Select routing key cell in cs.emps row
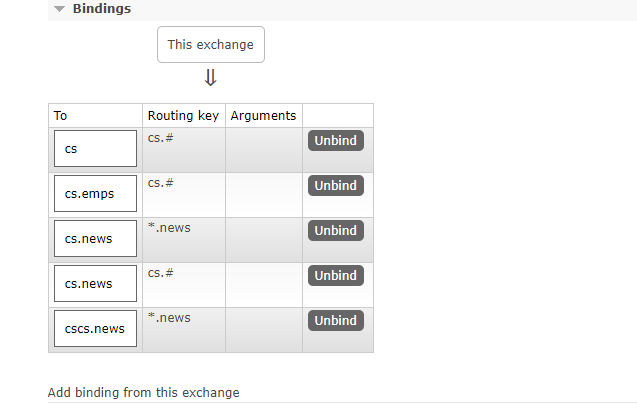The width and height of the screenshot is (637, 414). tap(161, 183)
